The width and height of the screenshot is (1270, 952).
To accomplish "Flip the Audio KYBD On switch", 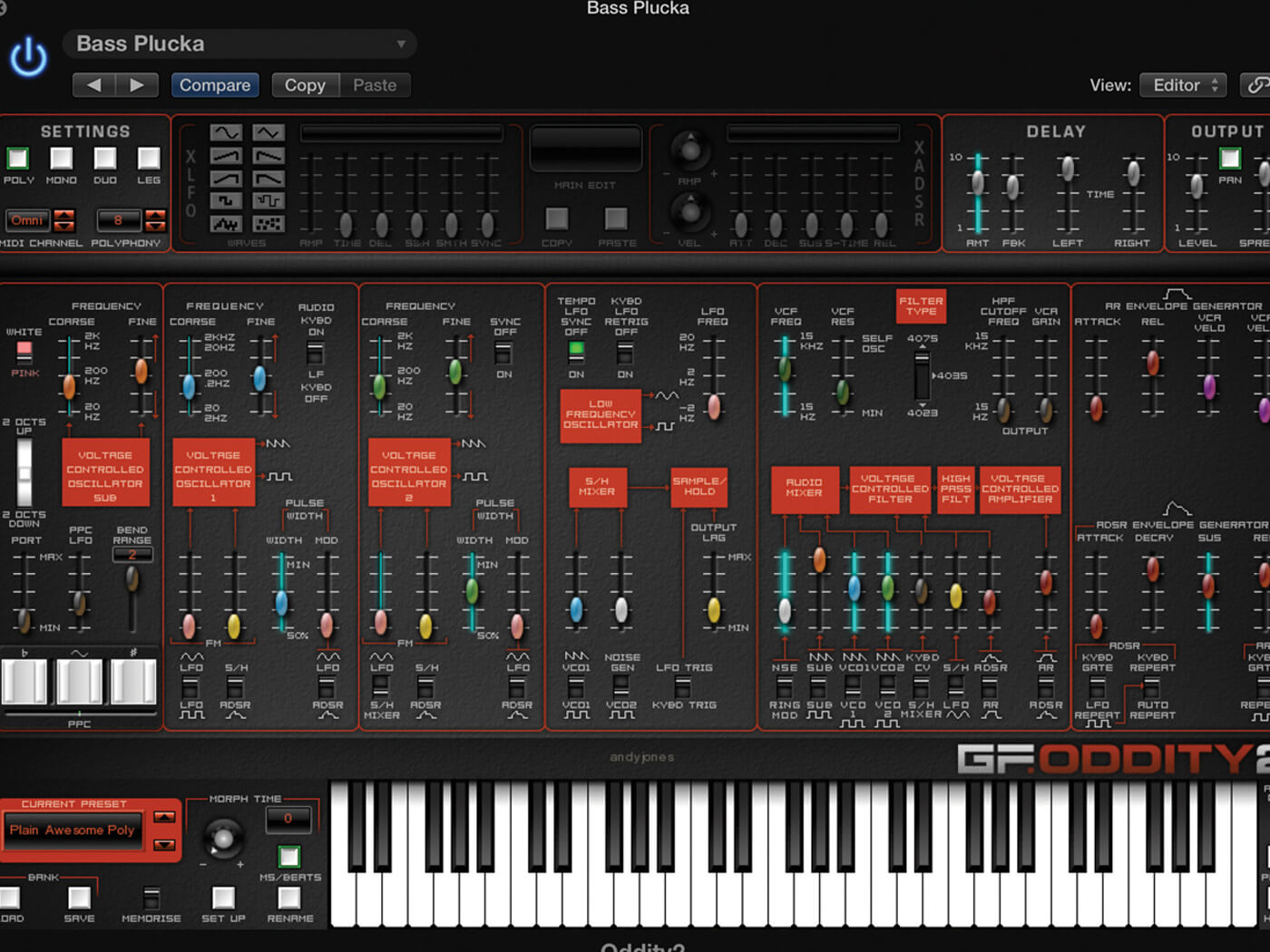I will tap(316, 353).
